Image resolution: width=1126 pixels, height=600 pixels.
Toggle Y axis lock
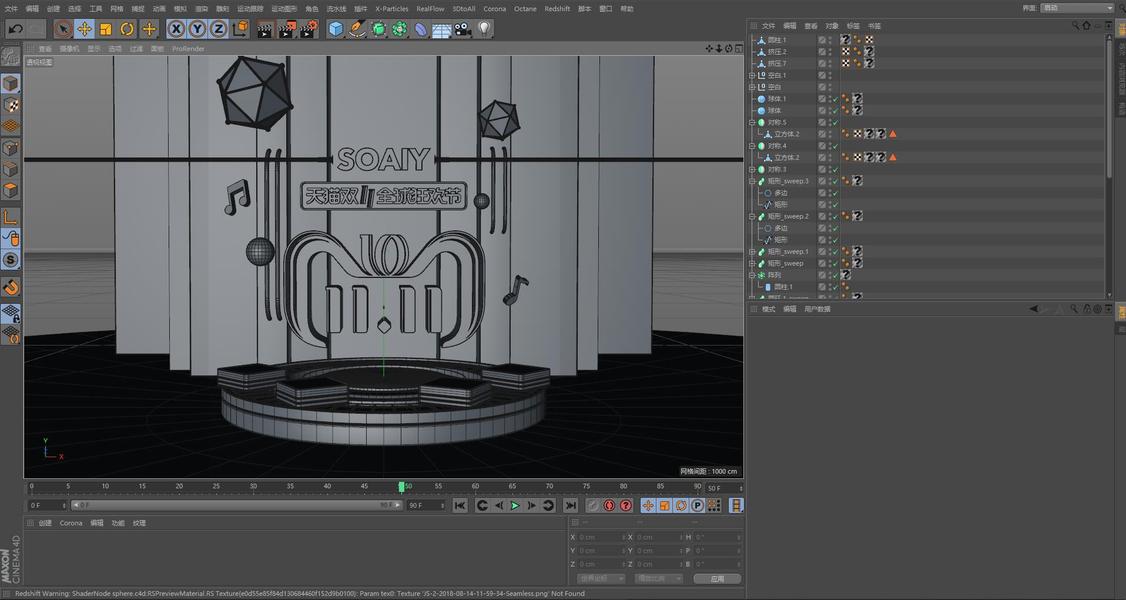click(x=197, y=29)
